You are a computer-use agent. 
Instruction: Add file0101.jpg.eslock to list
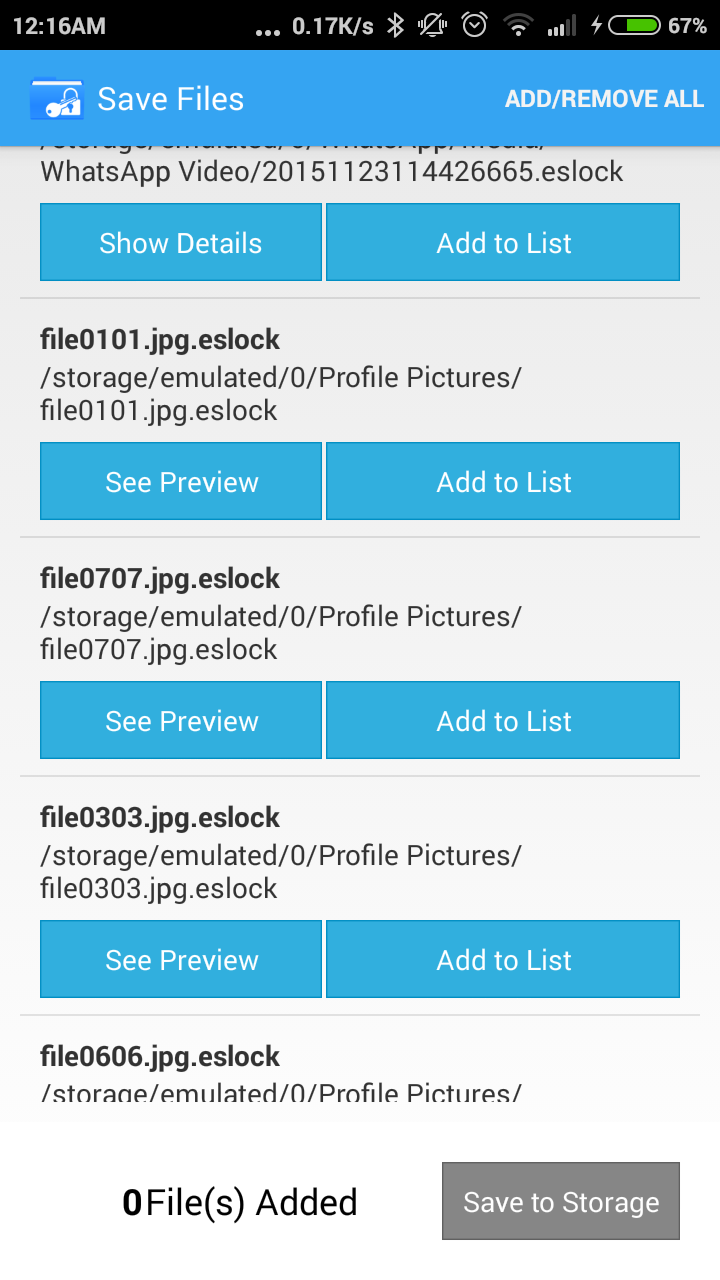coord(503,482)
